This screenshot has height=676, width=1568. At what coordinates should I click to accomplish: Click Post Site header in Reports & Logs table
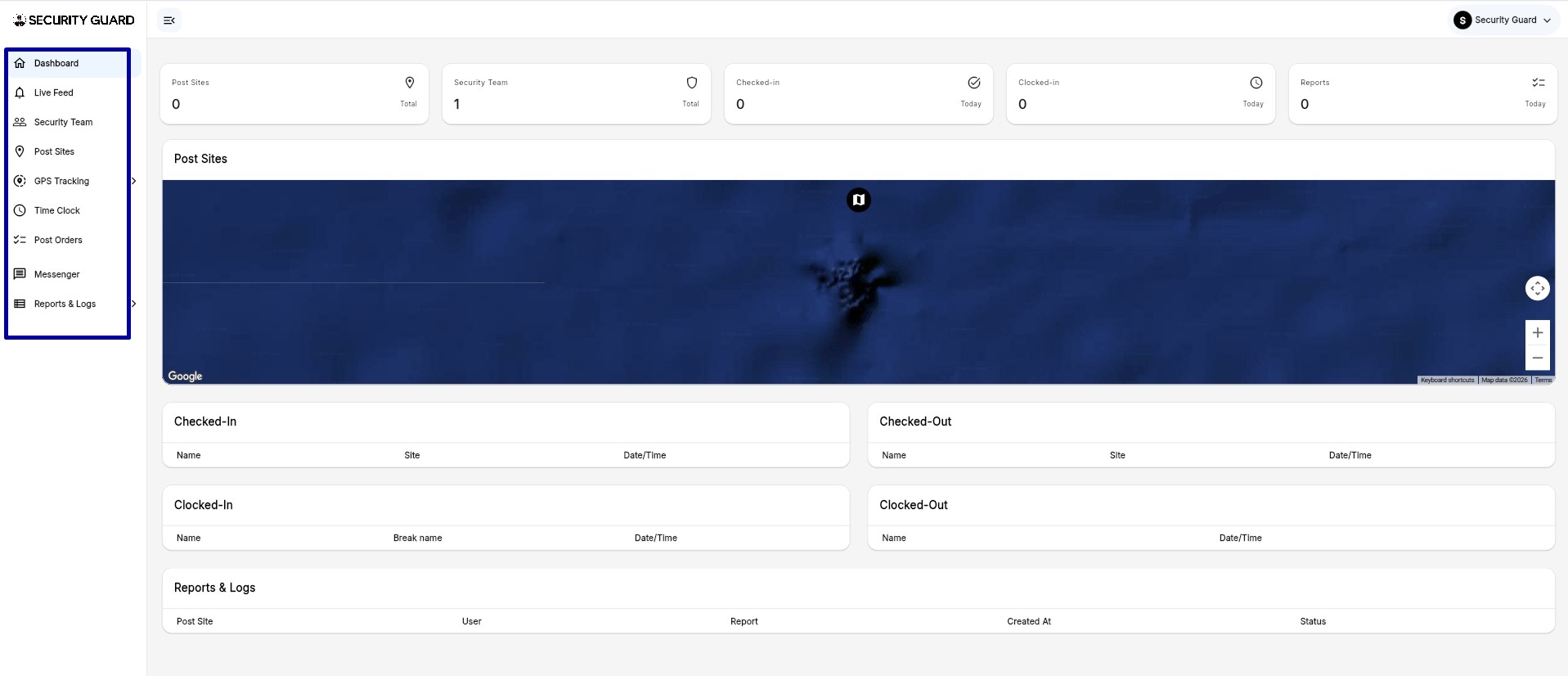tap(195, 621)
